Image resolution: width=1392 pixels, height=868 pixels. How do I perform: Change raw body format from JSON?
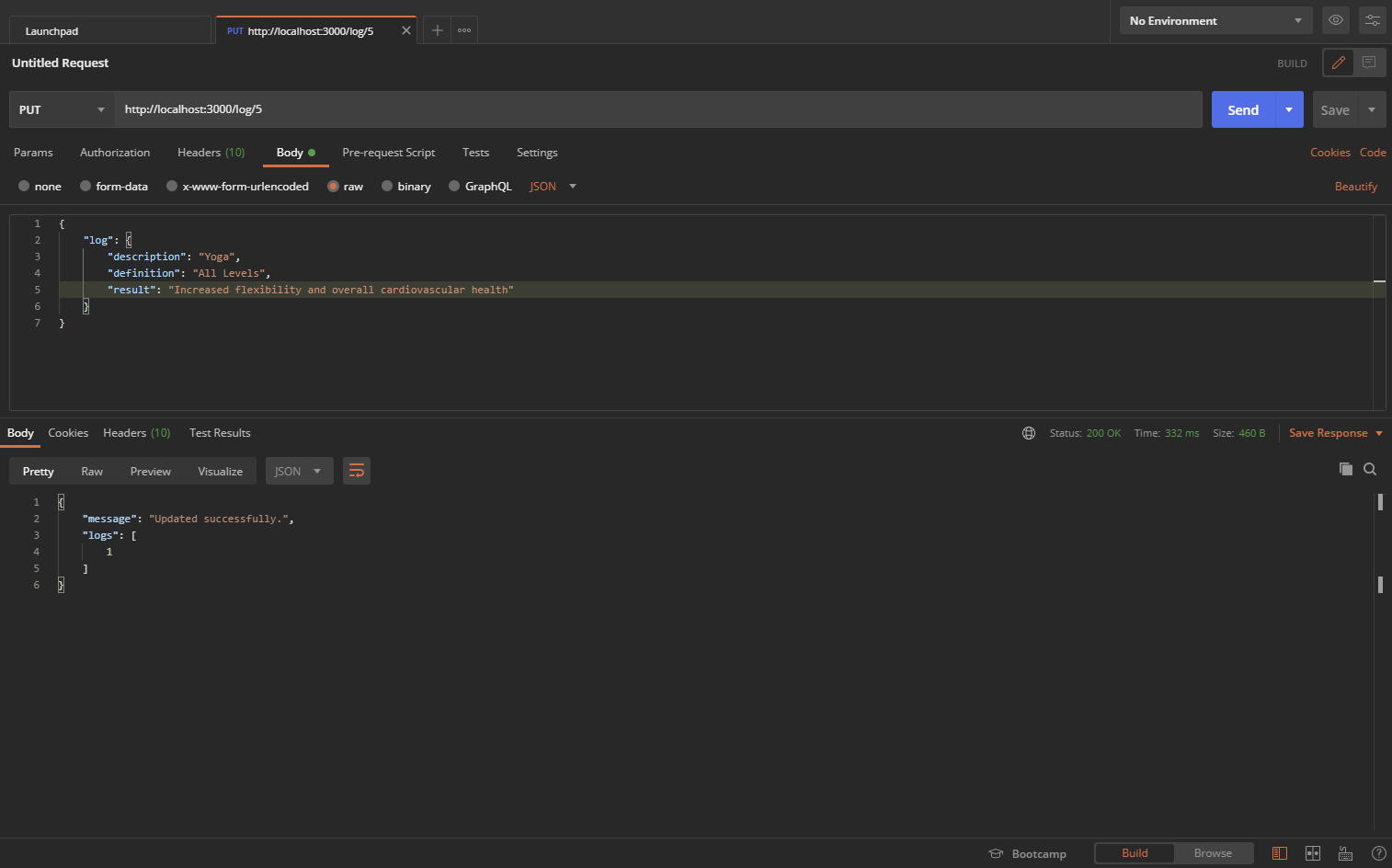point(553,186)
